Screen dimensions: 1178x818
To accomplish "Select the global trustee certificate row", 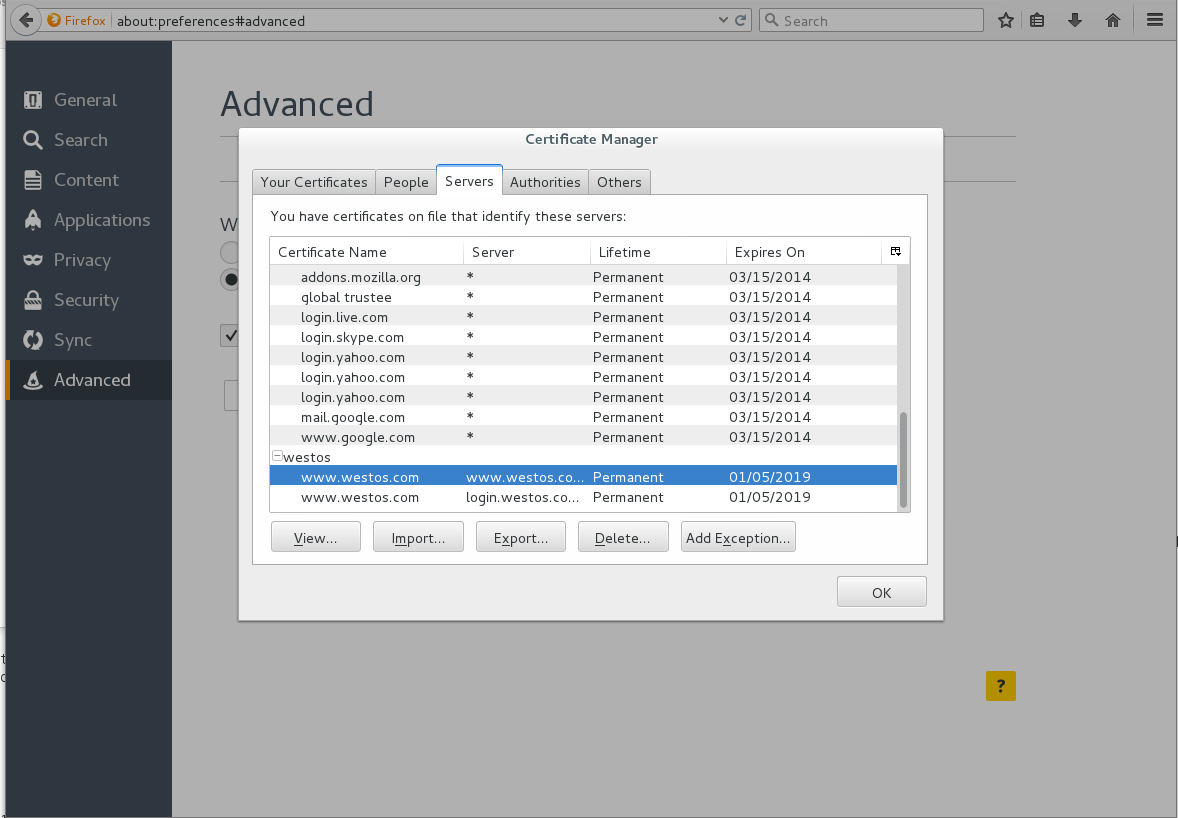I will click(x=584, y=297).
